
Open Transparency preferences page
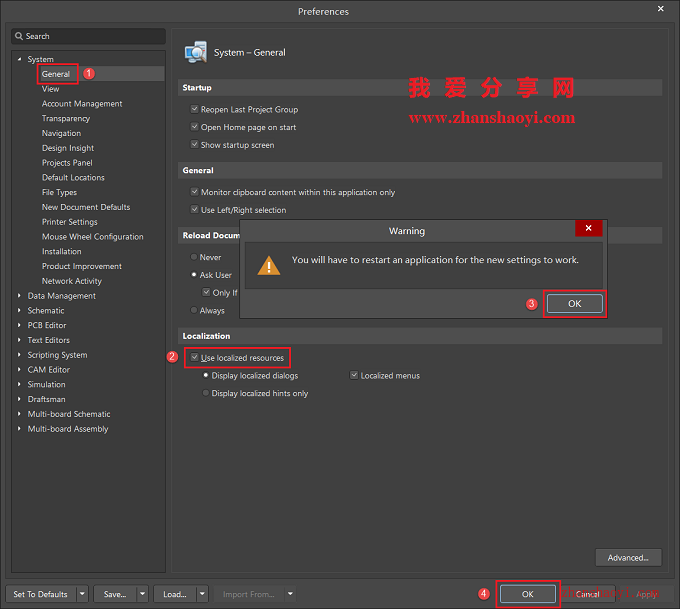(x=66, y=118)
